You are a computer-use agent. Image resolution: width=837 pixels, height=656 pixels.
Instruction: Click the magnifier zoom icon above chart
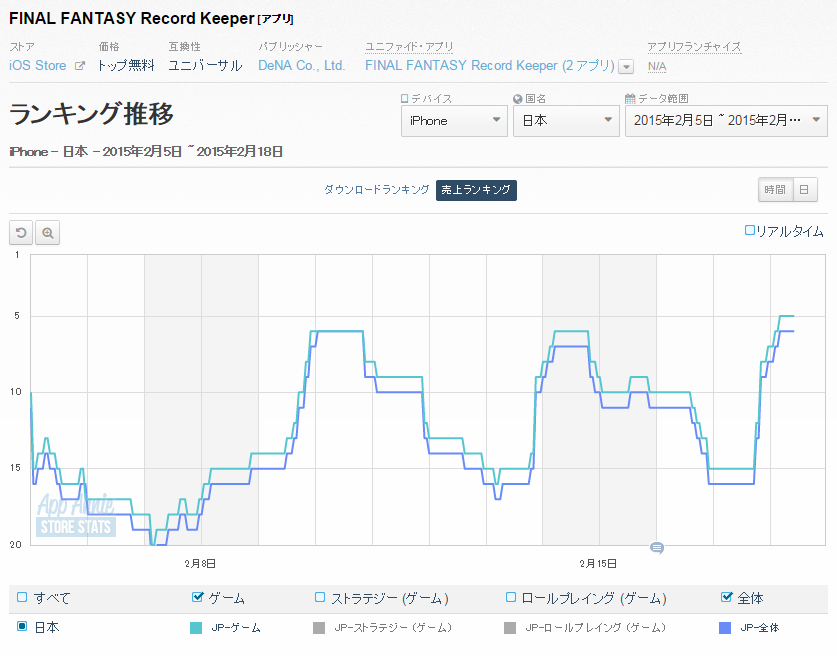(x=47, y=233)
